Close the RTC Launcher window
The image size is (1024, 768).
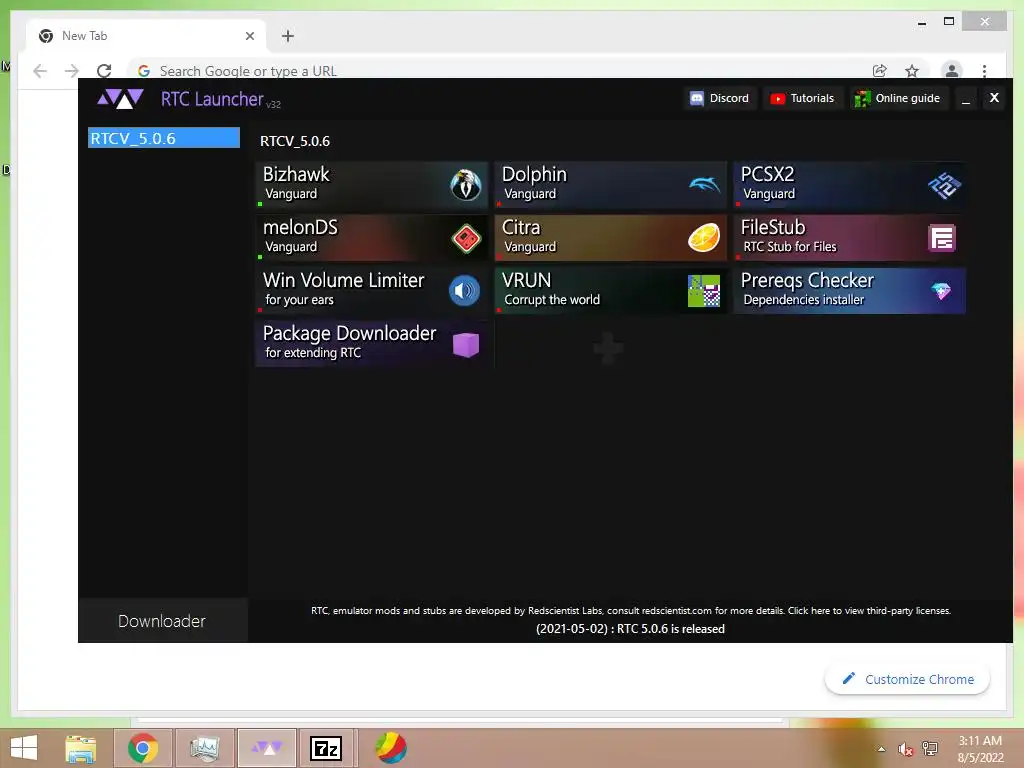coord(994,98)
